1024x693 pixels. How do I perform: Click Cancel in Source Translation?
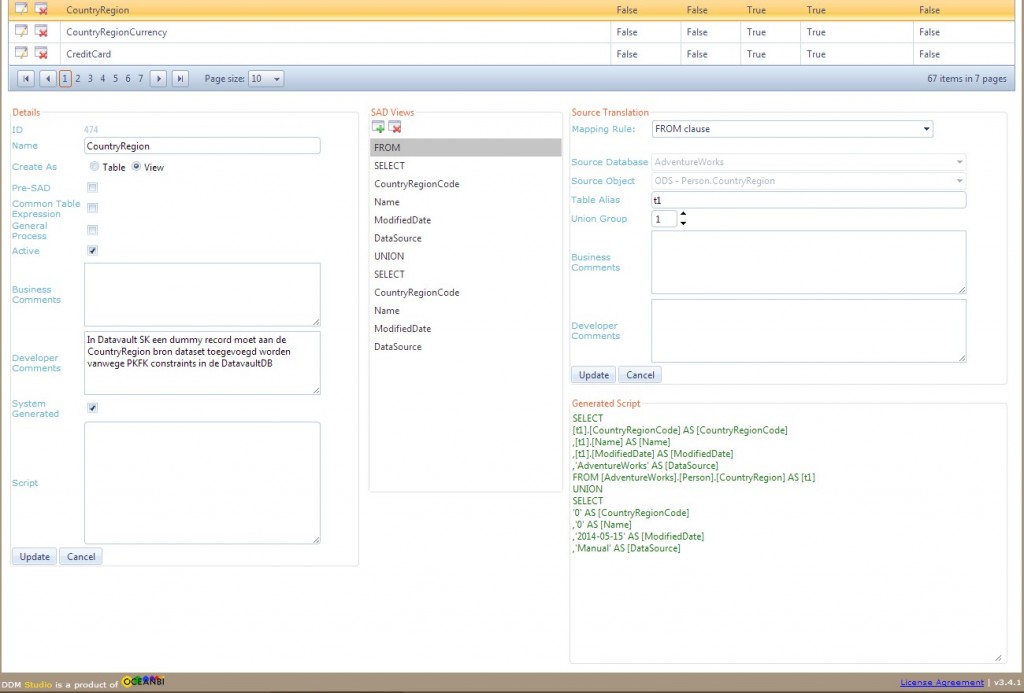640,375
